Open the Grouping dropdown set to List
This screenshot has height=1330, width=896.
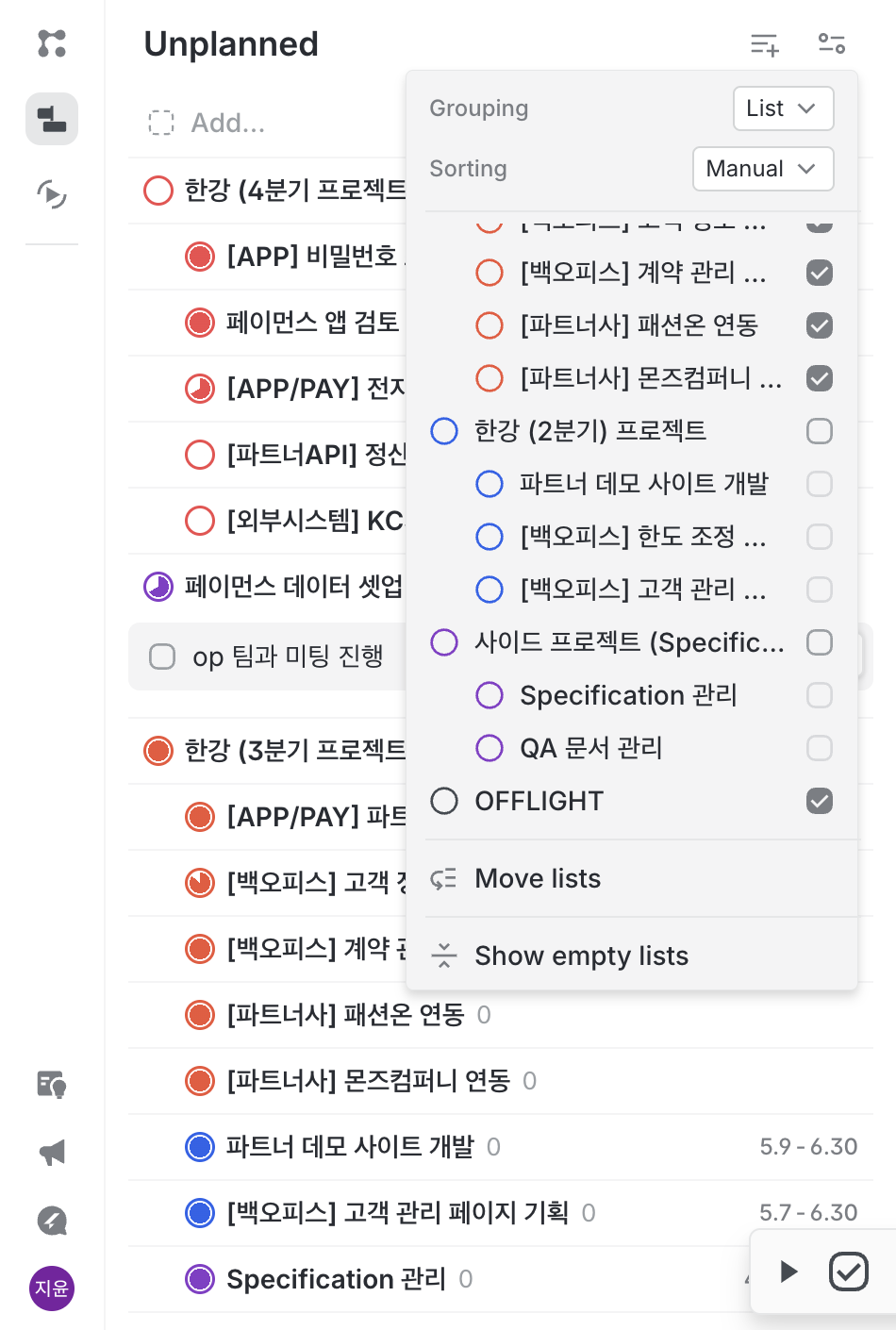pyautogui.click(x=783, y=108)
